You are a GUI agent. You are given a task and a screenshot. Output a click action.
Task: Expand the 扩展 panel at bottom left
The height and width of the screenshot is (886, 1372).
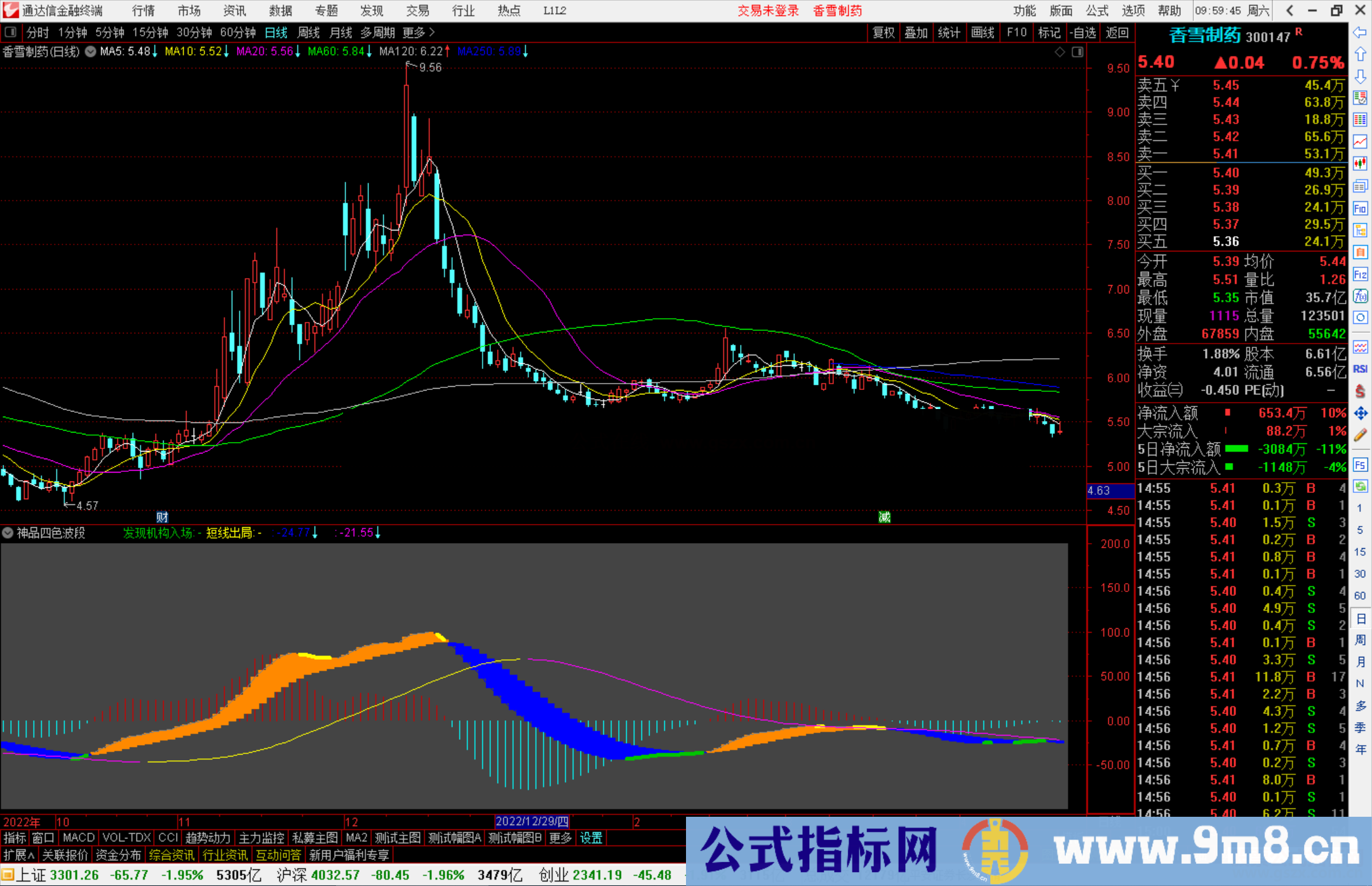[x=17, y=855]
